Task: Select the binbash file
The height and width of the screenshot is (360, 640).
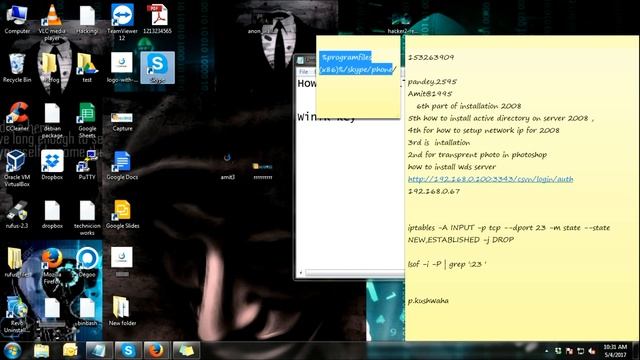Action: [87, 312]
